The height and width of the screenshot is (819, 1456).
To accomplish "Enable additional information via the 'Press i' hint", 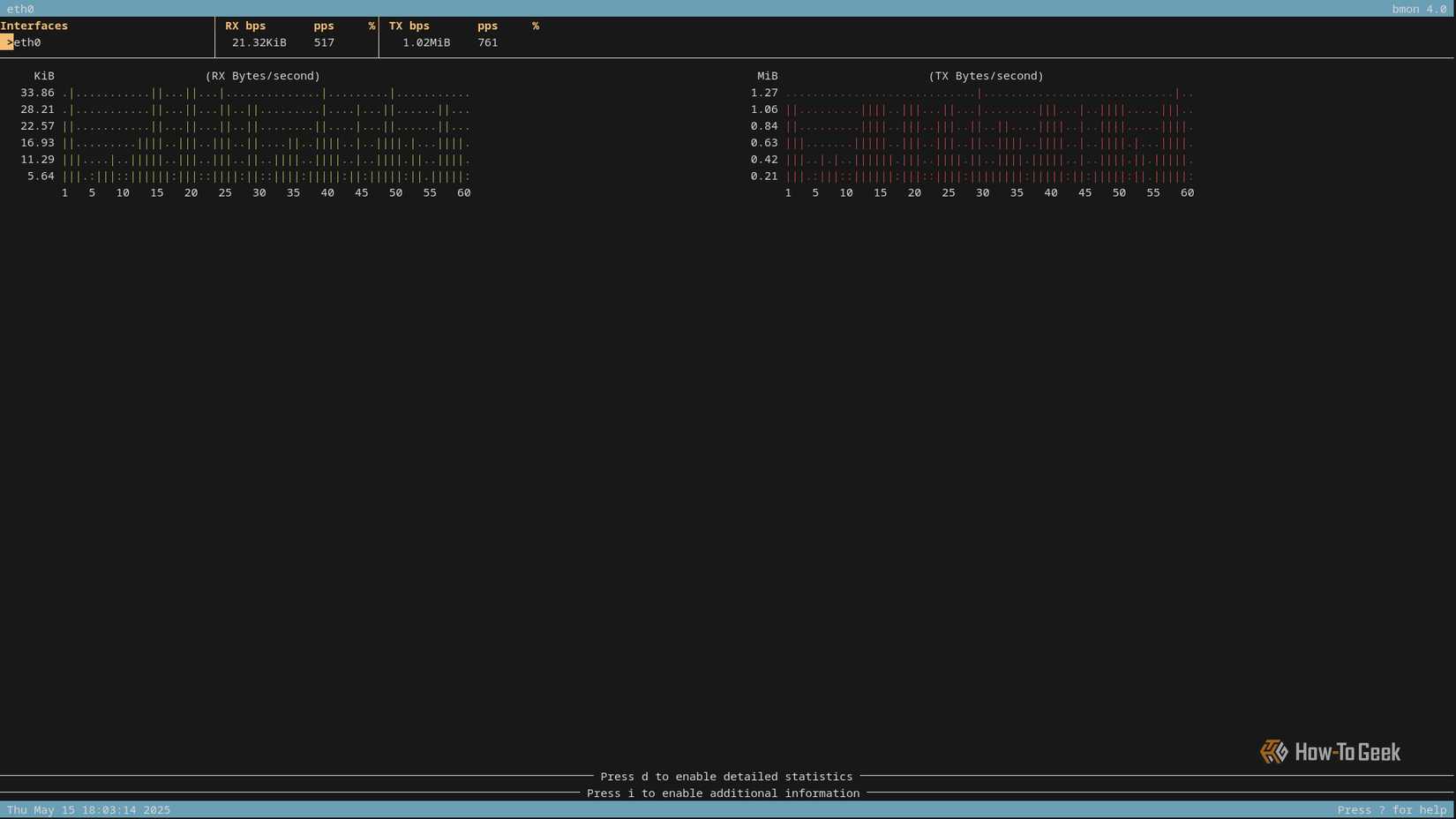I will pos(723,793).
